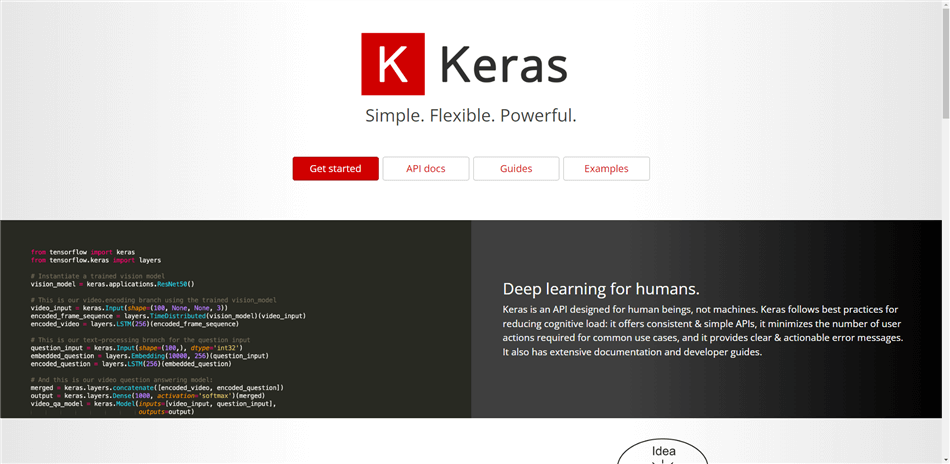Screen dimensions: 950x464
Task: Click the 'Deep learning for humans.' heading
Action: (x=602, y=288)
